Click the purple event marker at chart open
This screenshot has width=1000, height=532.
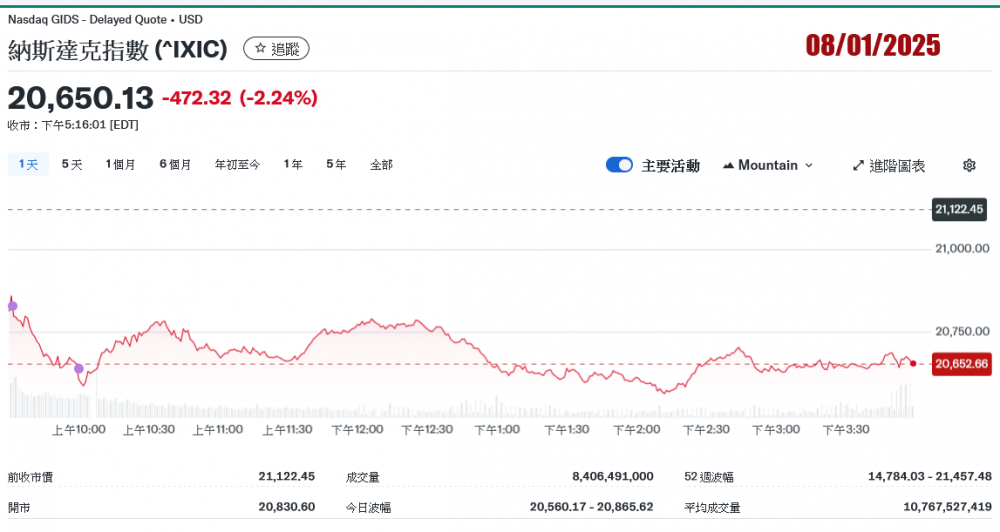[12, 306]
